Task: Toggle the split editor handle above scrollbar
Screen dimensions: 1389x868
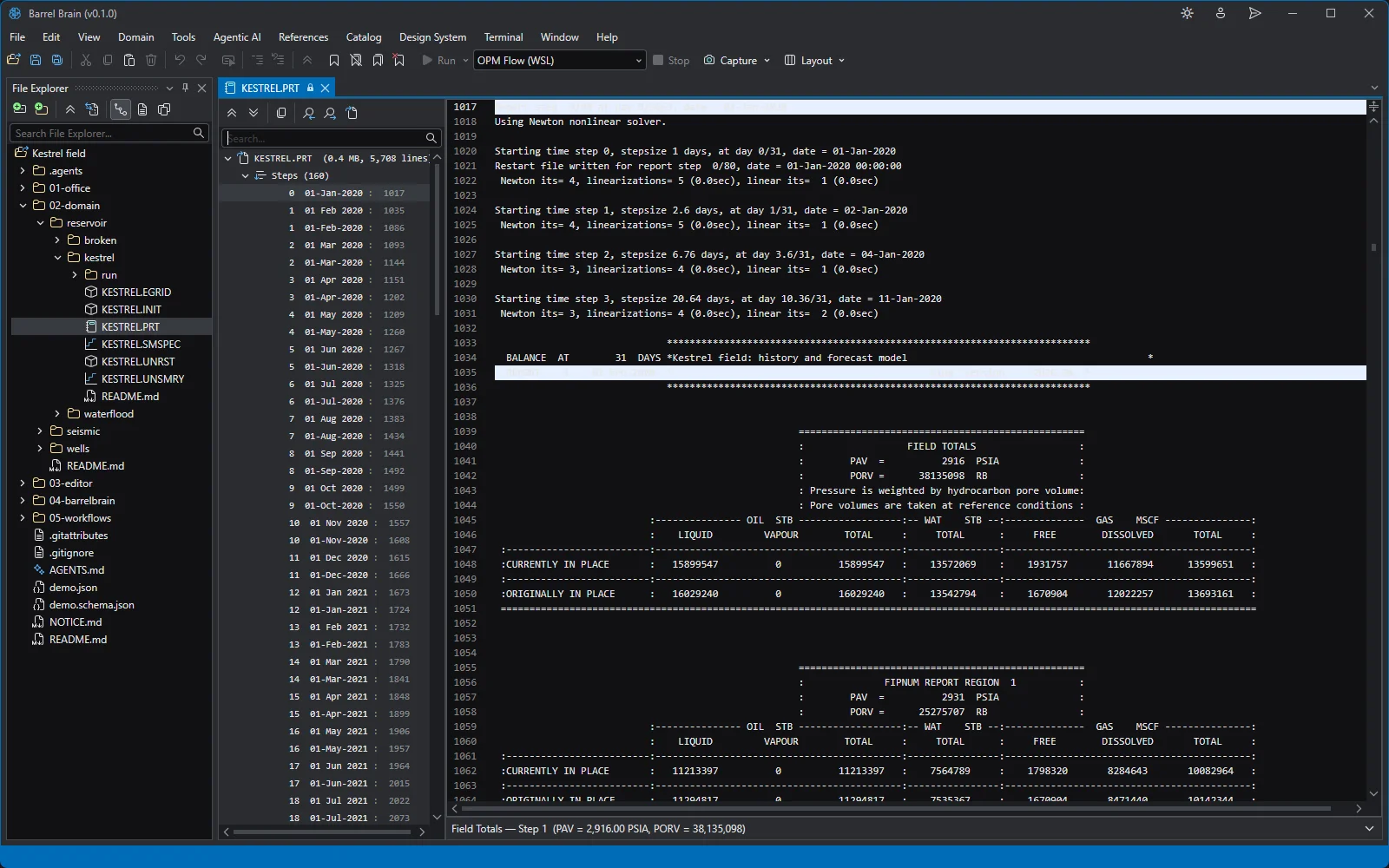Action: coord(1373,106)
